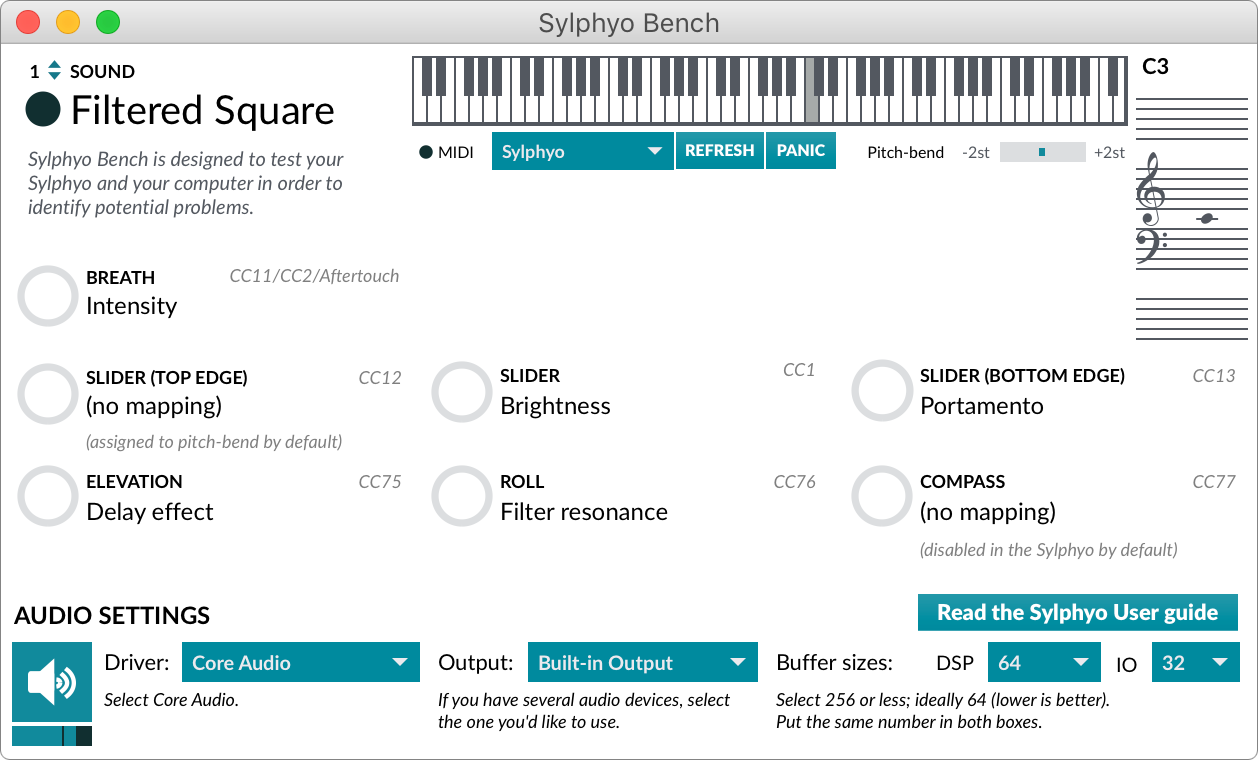Click the Intensity mapping label
Viewport: 1258px width, 760px height.
click(x=131, y=306)
